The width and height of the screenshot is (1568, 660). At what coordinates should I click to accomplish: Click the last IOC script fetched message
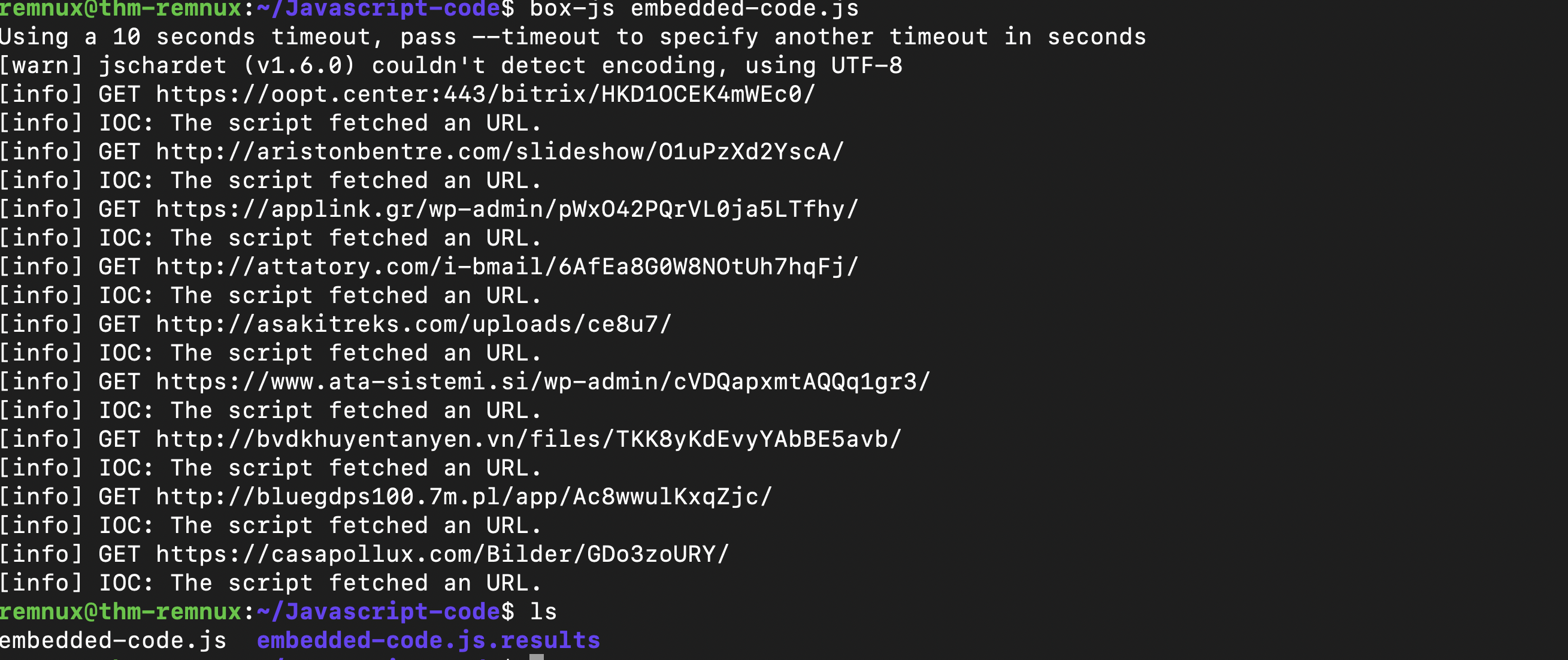(x=270, y=583)
